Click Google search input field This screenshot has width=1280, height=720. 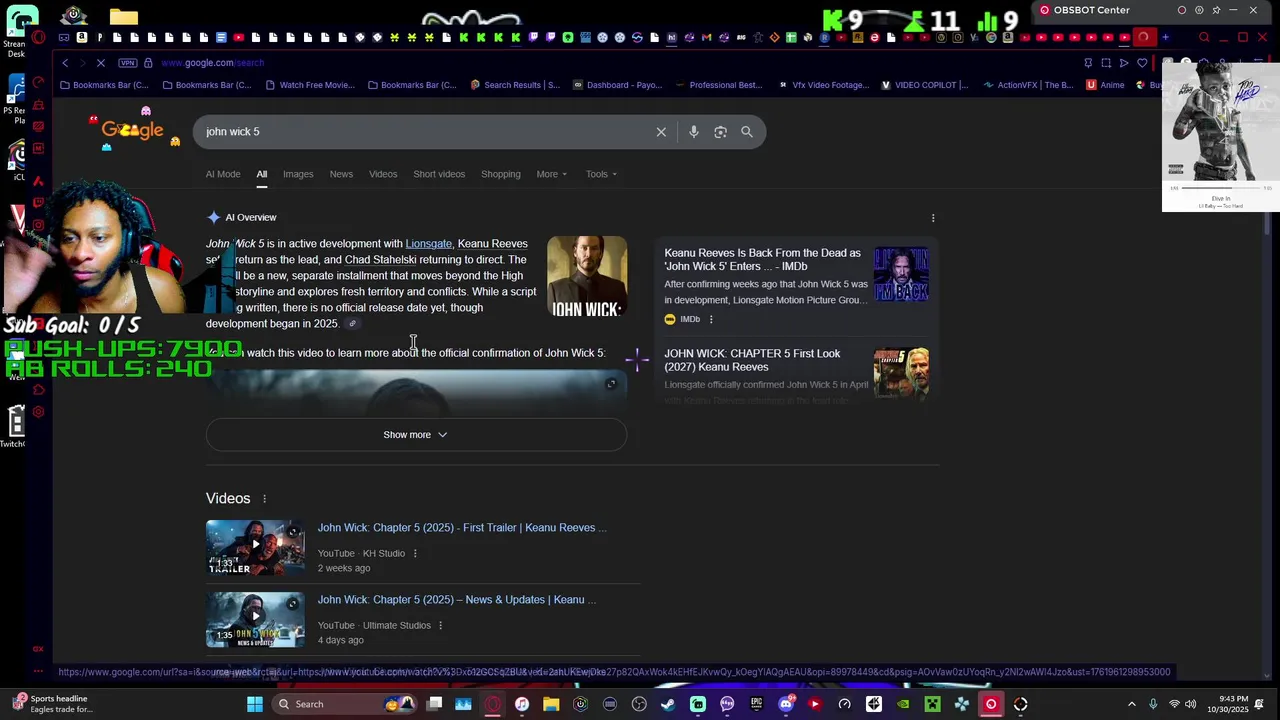pyautogui.click(x=425, y=132)
